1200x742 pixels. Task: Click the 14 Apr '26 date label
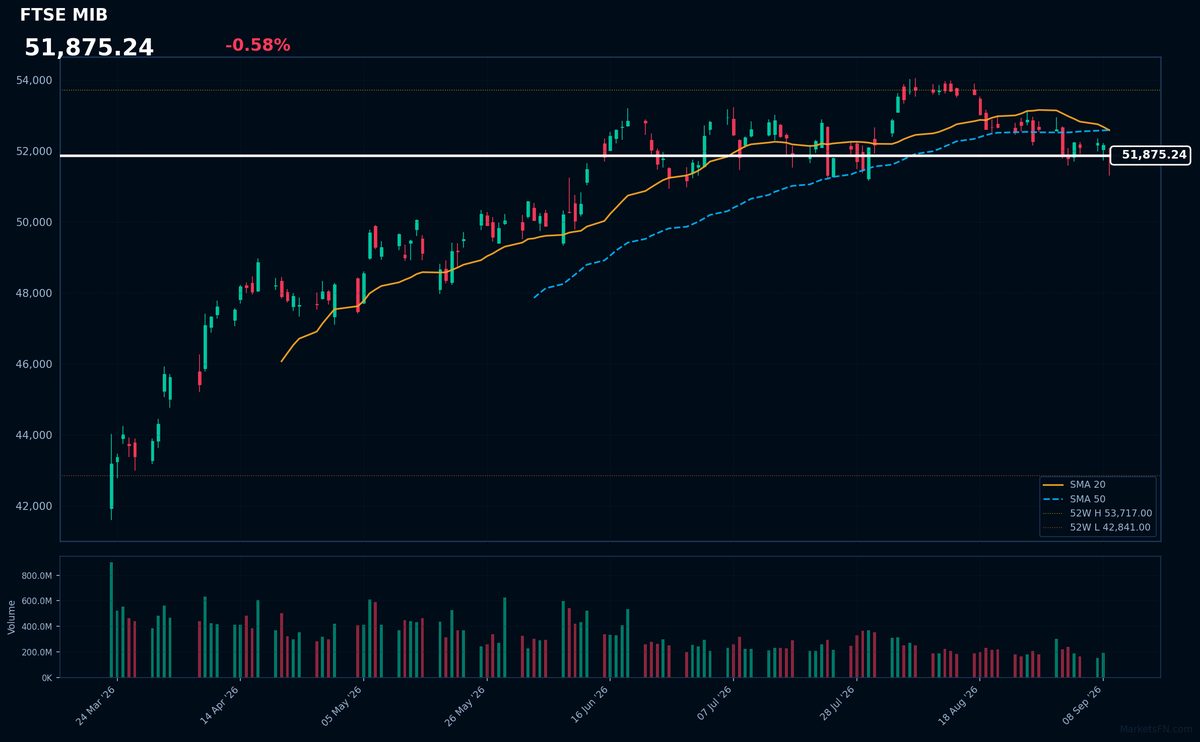[x=218, y=705]
